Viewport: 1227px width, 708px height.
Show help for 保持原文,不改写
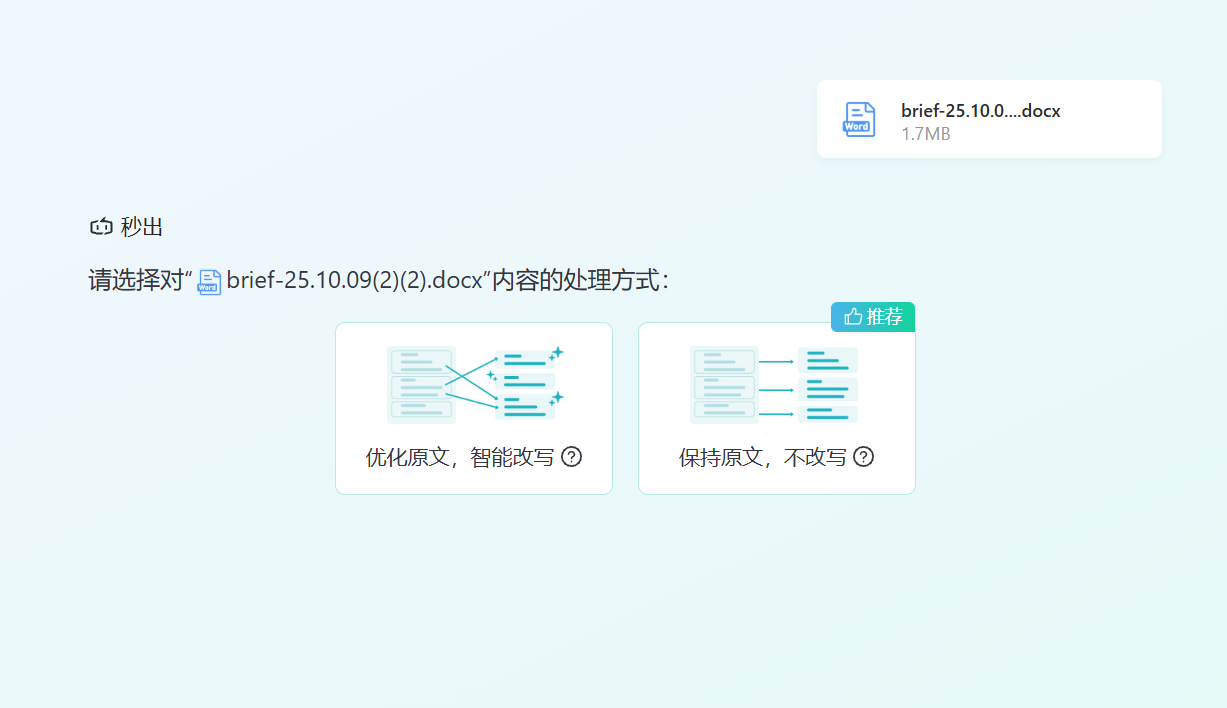point(863,457)
